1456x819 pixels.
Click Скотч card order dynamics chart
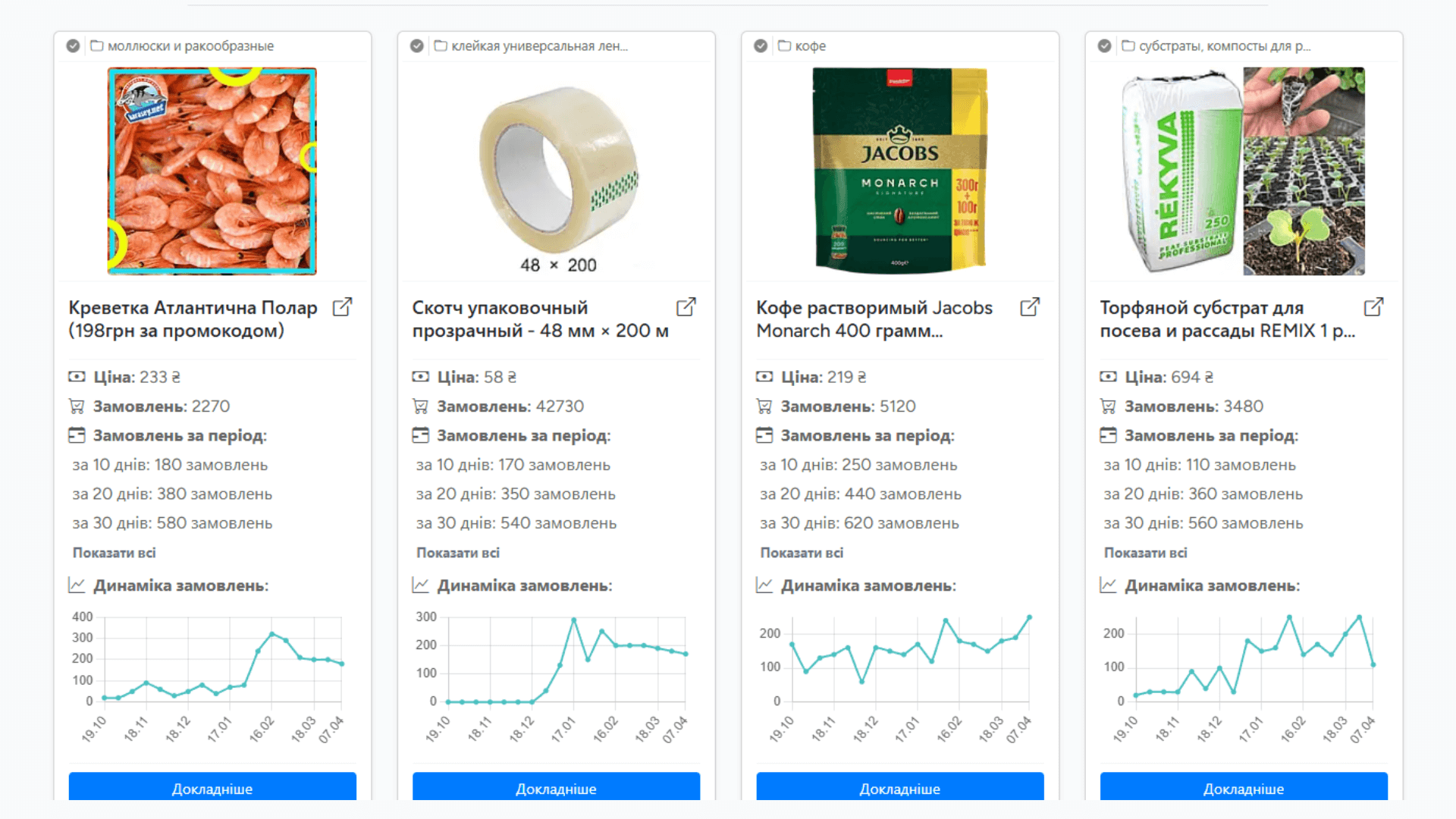[x=556, y=677]
